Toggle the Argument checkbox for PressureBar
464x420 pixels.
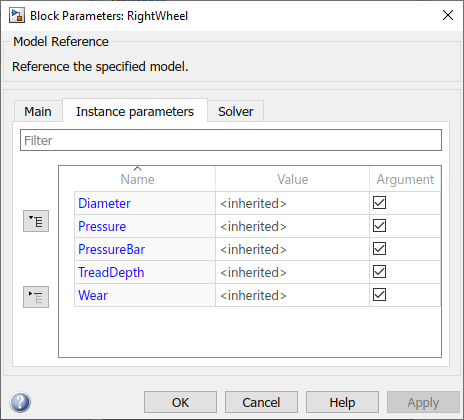[x=379, y=249]
